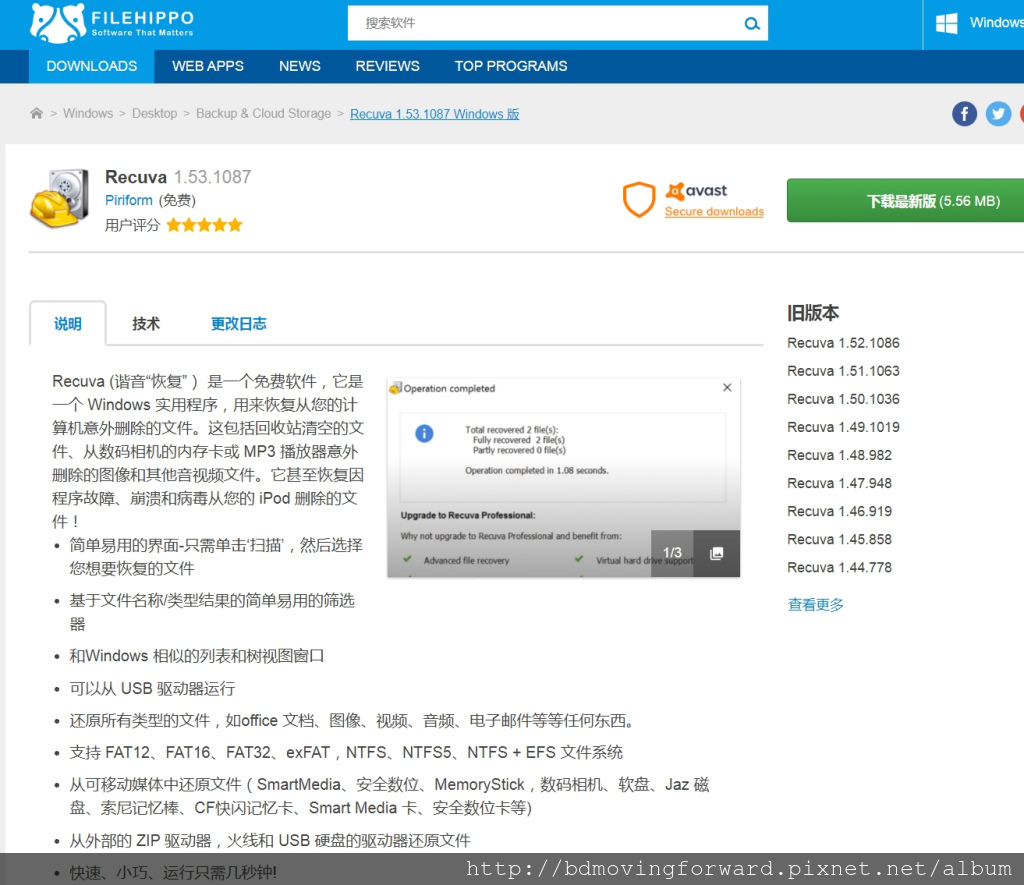Open the screenshot gallery icon
The width and height of the screenshot is (1024, 885).
716,553
